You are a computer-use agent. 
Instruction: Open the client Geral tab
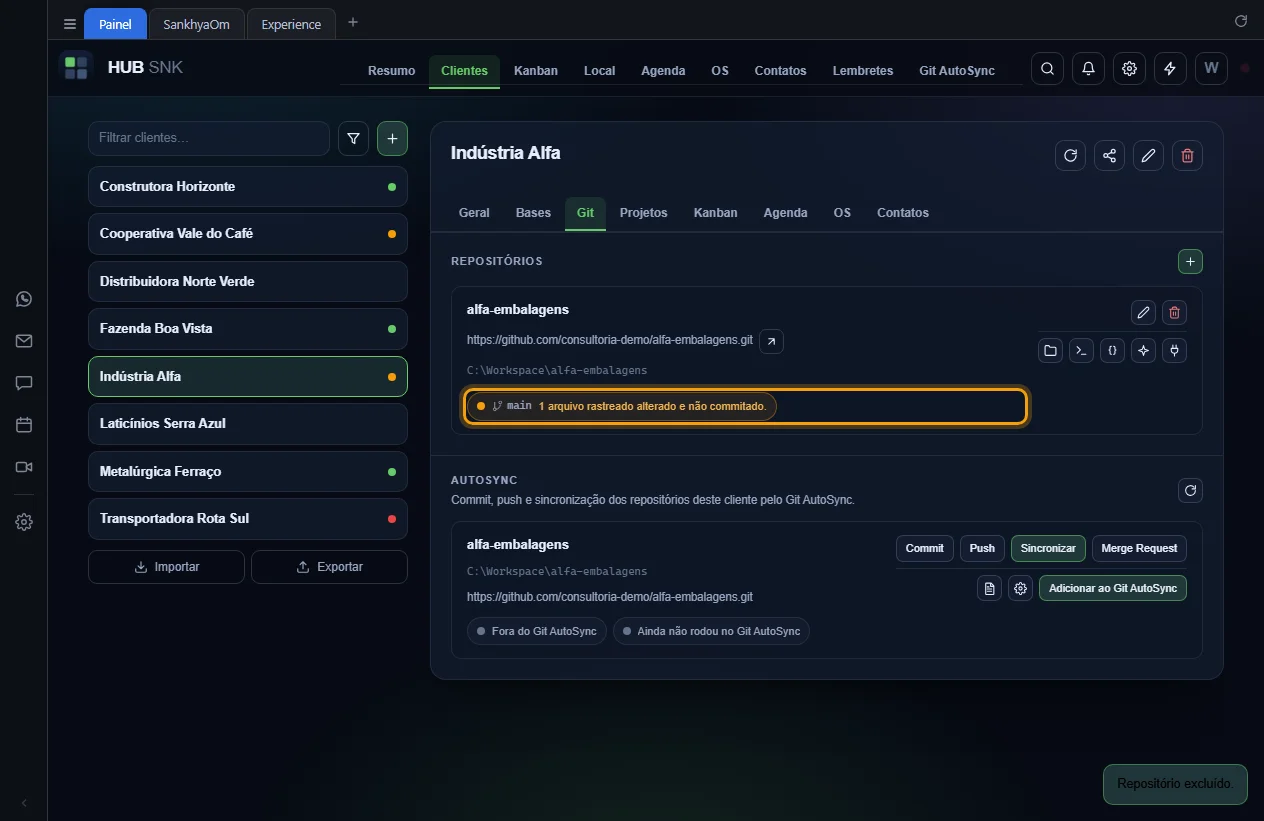click(x=474, y=213)
